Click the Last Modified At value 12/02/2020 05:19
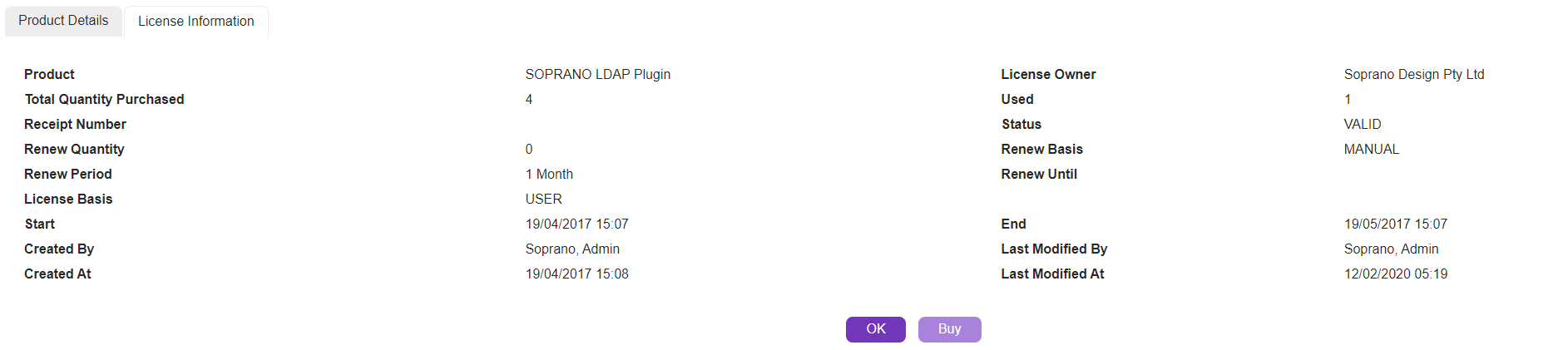This screenshot has width=1568, height=350. pyautogui.click(x=1395, y=274)
